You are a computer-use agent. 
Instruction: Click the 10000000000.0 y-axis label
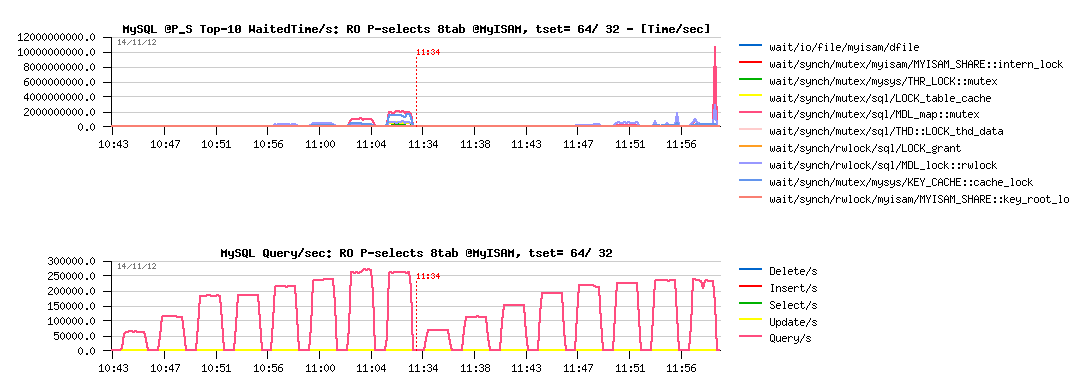point(57,53)
